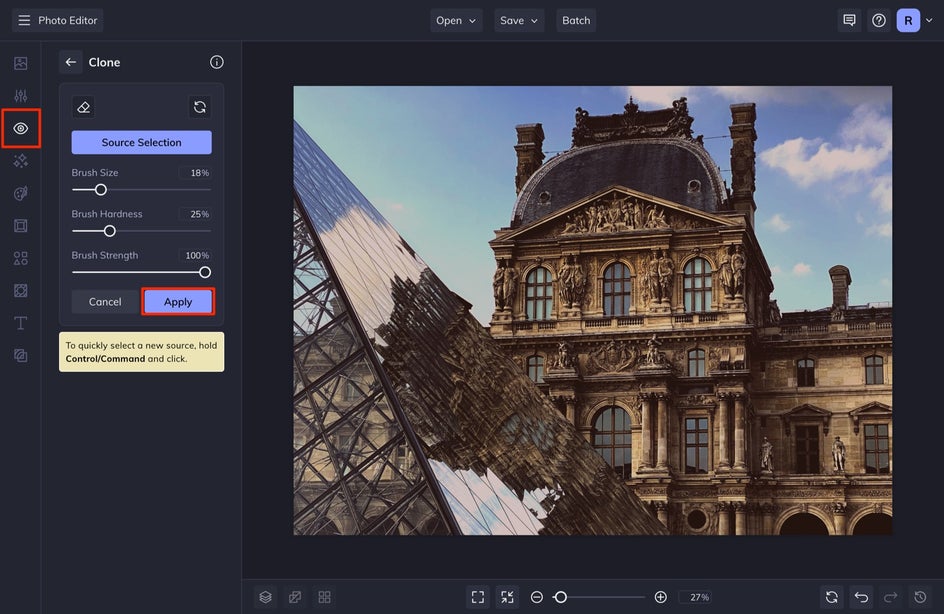Image resolution: width=944 pixels, height=614 pixels.
Task: Open the Photo Editor hamburger menu
Action: 24,20
